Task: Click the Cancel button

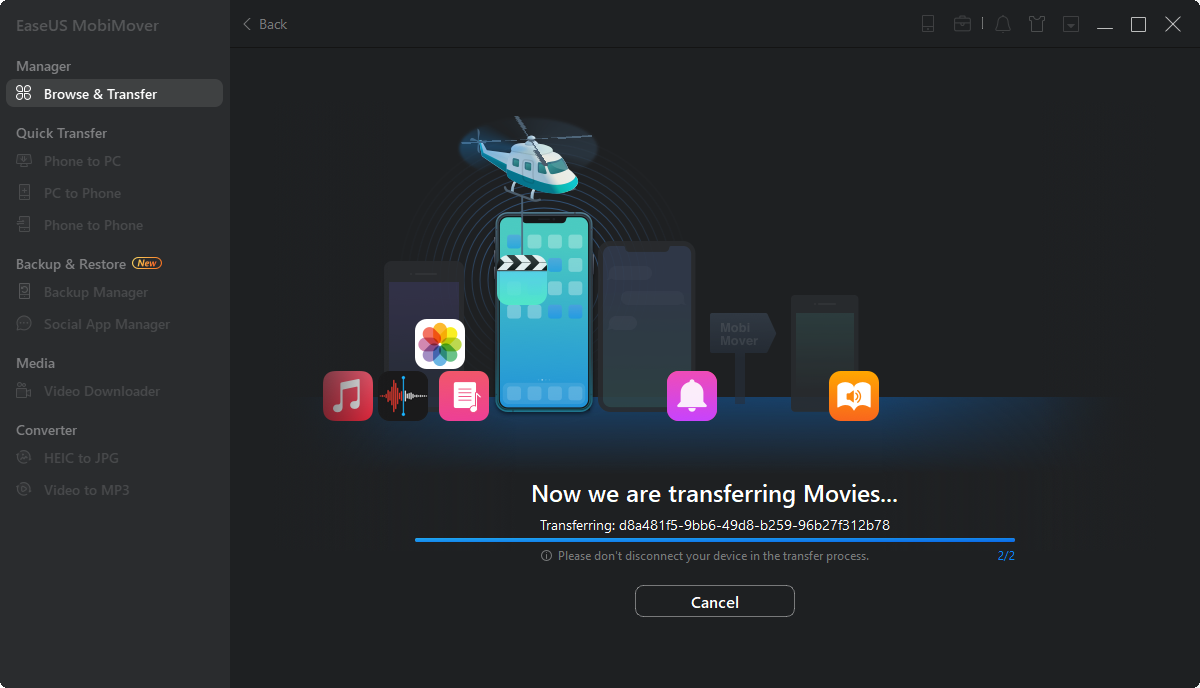Action: point(714,601)
